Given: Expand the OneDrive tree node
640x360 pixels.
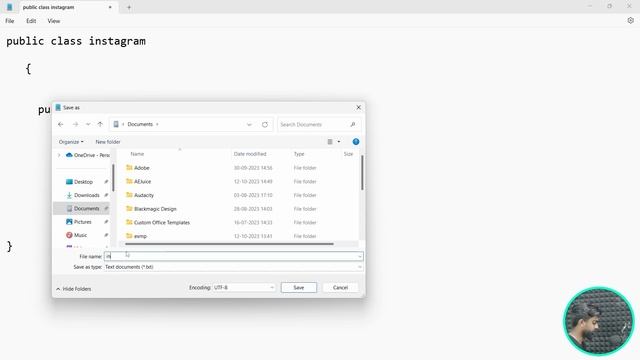Looking at the screenshot, I should click(59, 155).
